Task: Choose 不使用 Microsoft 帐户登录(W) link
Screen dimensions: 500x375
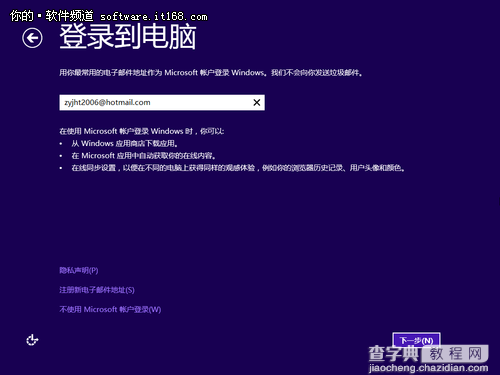Action: [110, 310]
